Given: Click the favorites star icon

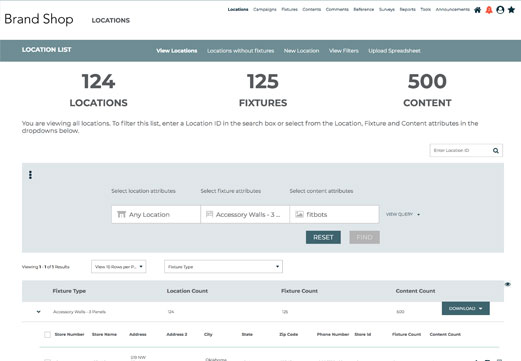Looking at the screenshot, I should [511, 10].
